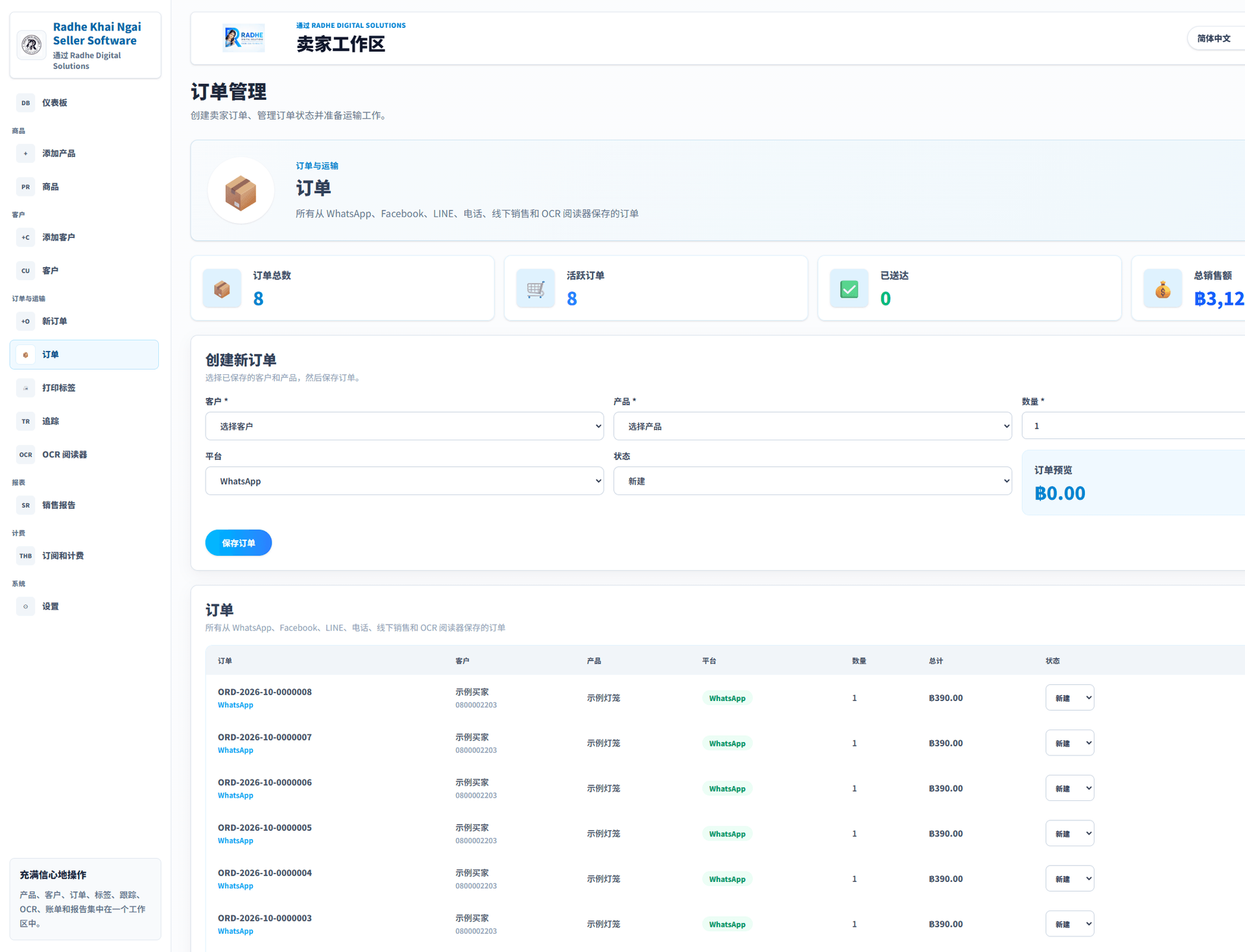Click the green checkmark icon for 已送达
Image resolution: width=1245 pixels, height=952 pixels.
click(849, 289)
